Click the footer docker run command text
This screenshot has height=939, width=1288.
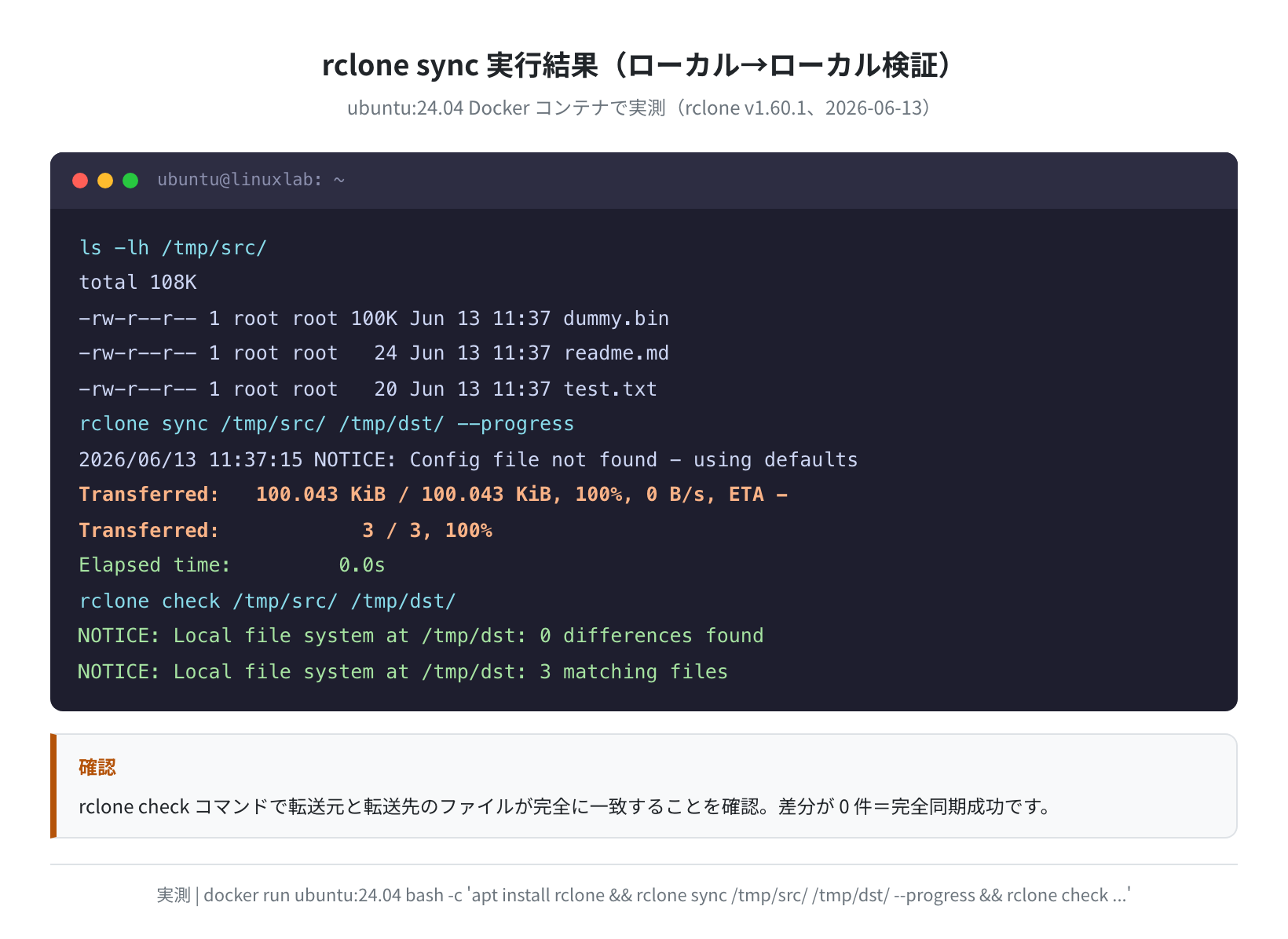(x=643, y=895)
